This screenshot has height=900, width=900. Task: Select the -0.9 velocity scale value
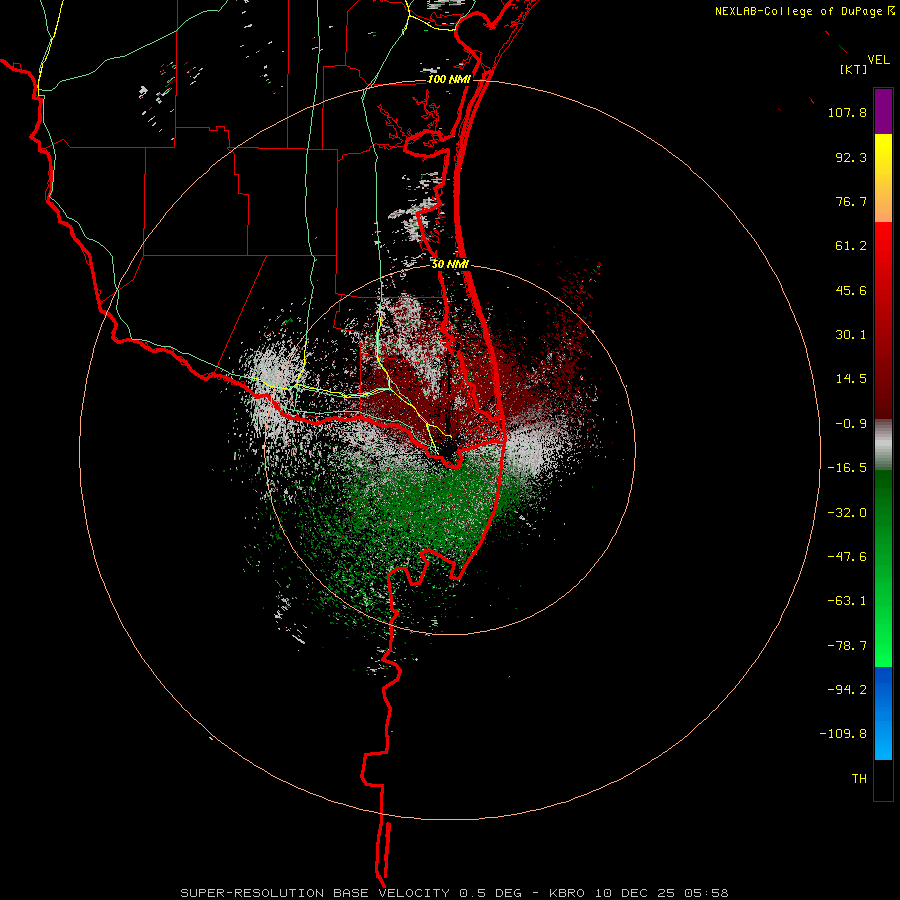click(851, 424)
